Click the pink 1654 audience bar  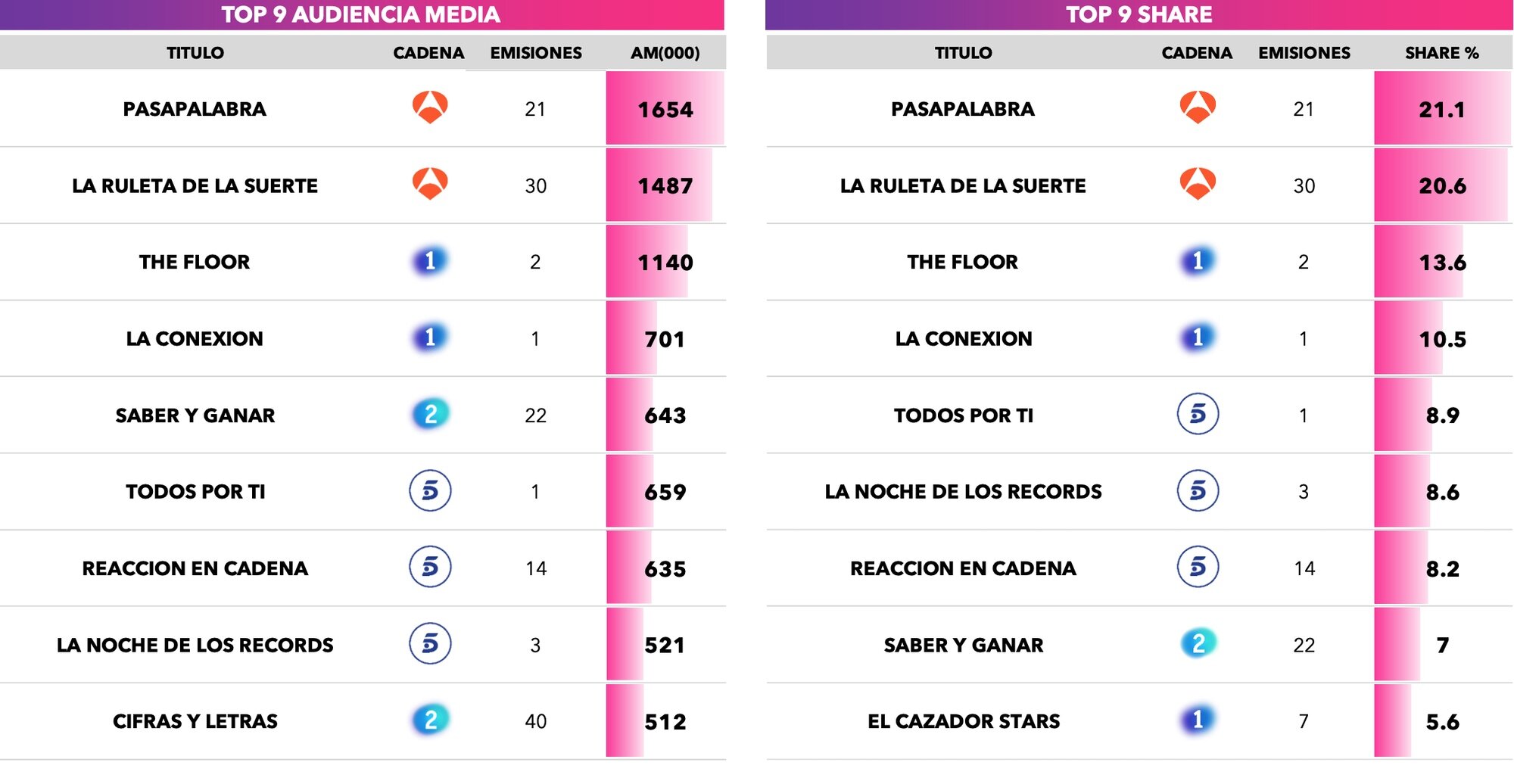pos(665,109)
